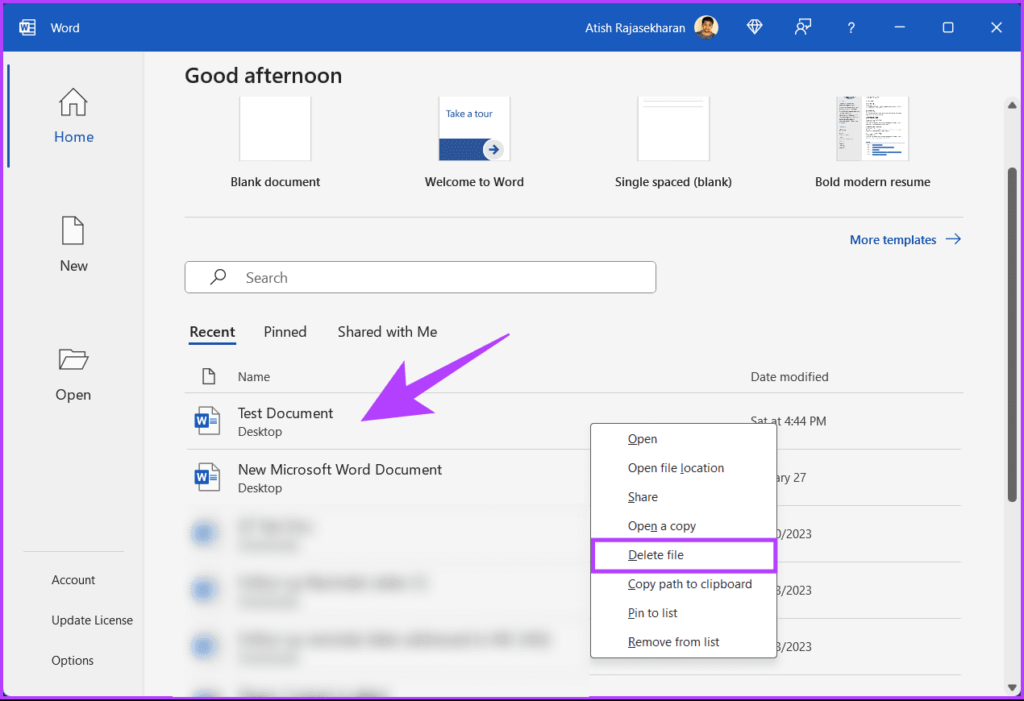Open the premium diamond icon in title bar
1024x701 pixels.
(x=754, y=27)
